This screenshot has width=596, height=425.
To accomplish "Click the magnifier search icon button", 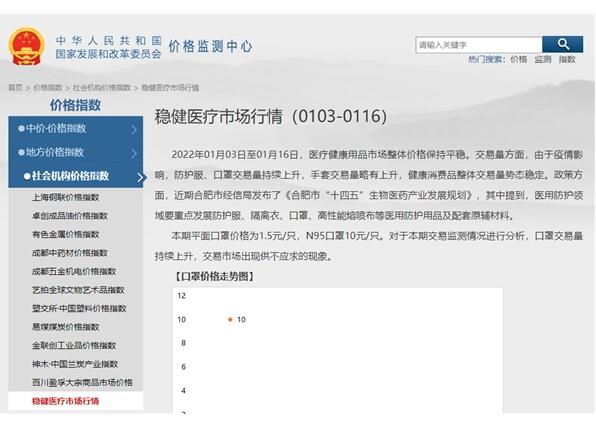I will pos(563,44).
